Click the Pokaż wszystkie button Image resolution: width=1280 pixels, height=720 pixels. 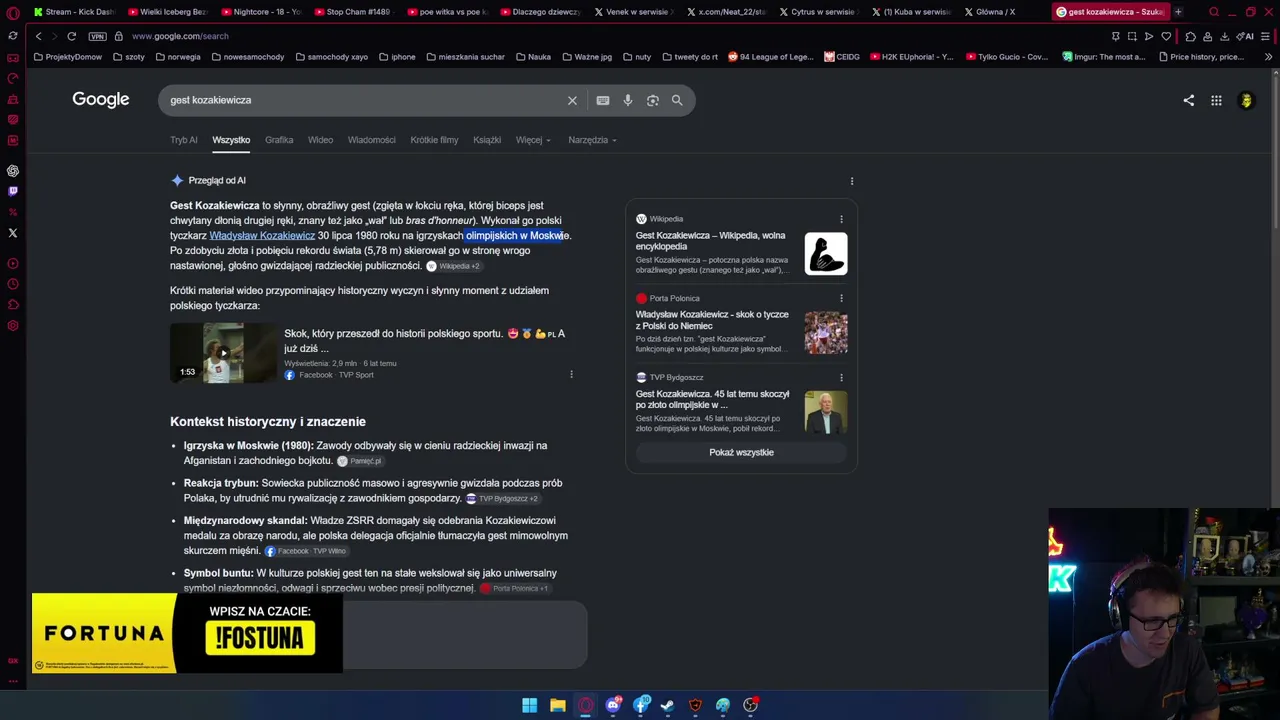click(x=741, y=452)
